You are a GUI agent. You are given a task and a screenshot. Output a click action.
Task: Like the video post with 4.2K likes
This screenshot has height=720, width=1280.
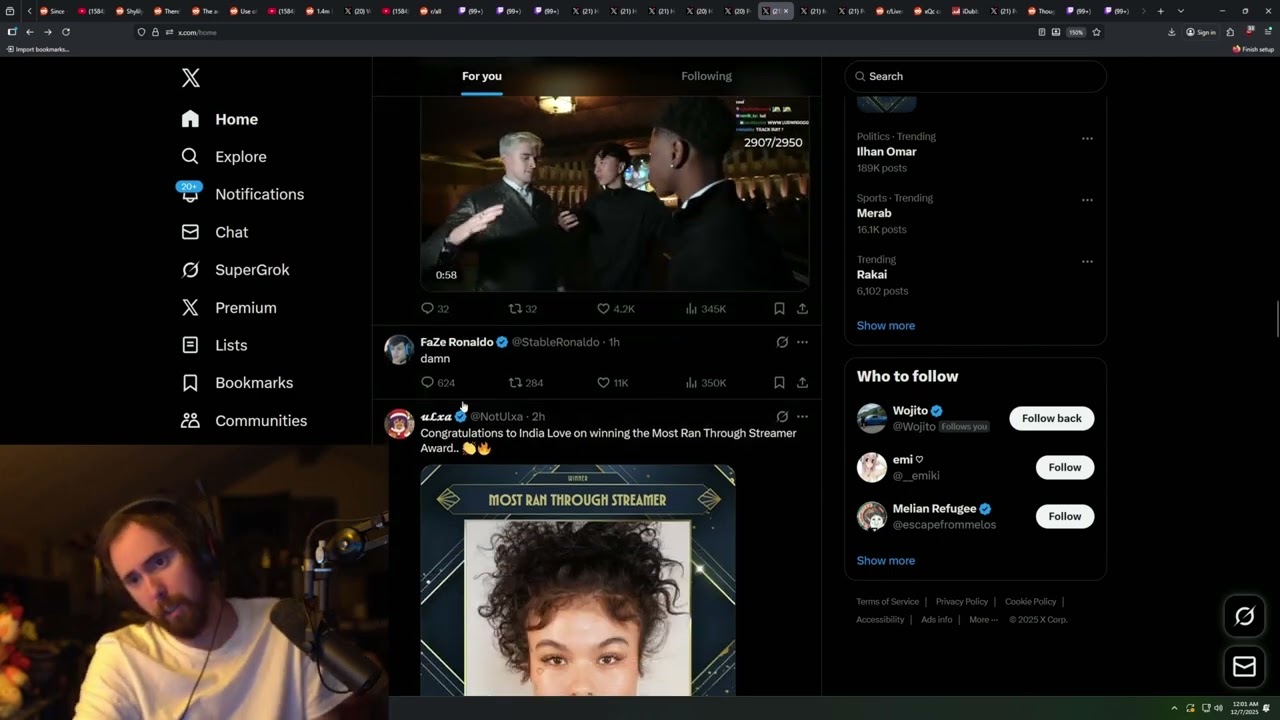[x=616, y=309]
